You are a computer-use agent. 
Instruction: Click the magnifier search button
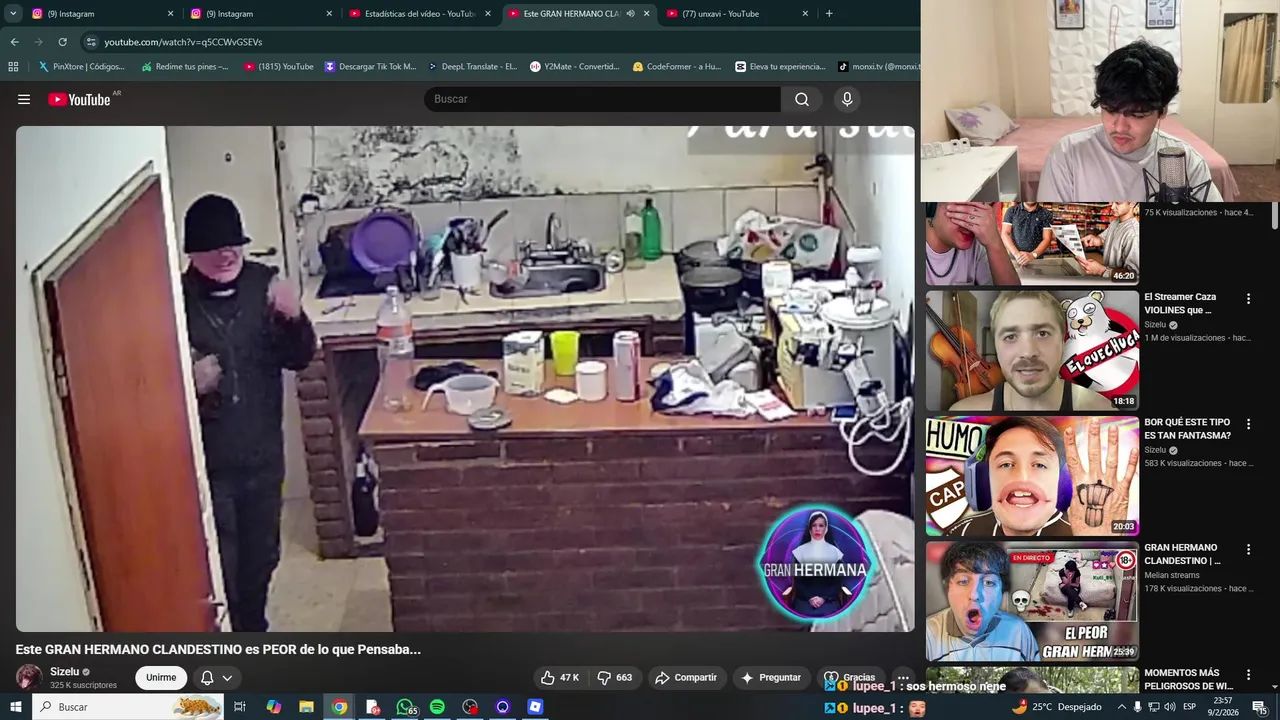tap(802, 99)
